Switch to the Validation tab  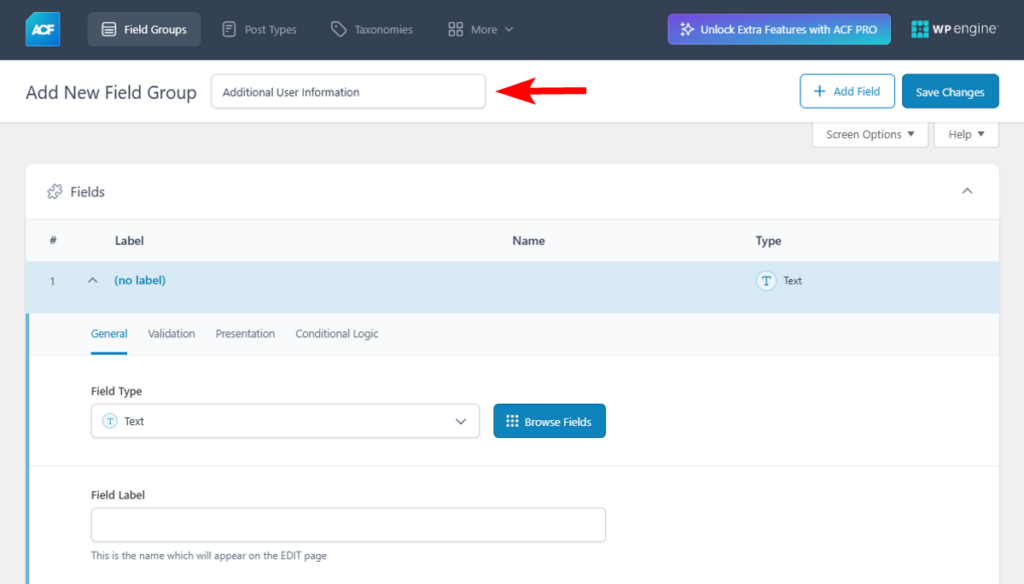coord(171,333)
